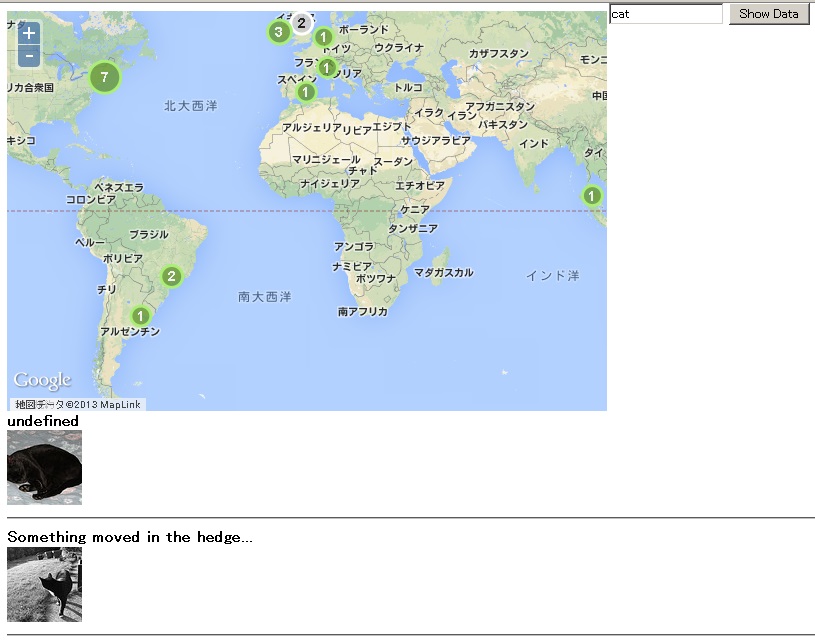Open the cluster of 7 over North America
The image size is (815, 643).
pos(104,77)
